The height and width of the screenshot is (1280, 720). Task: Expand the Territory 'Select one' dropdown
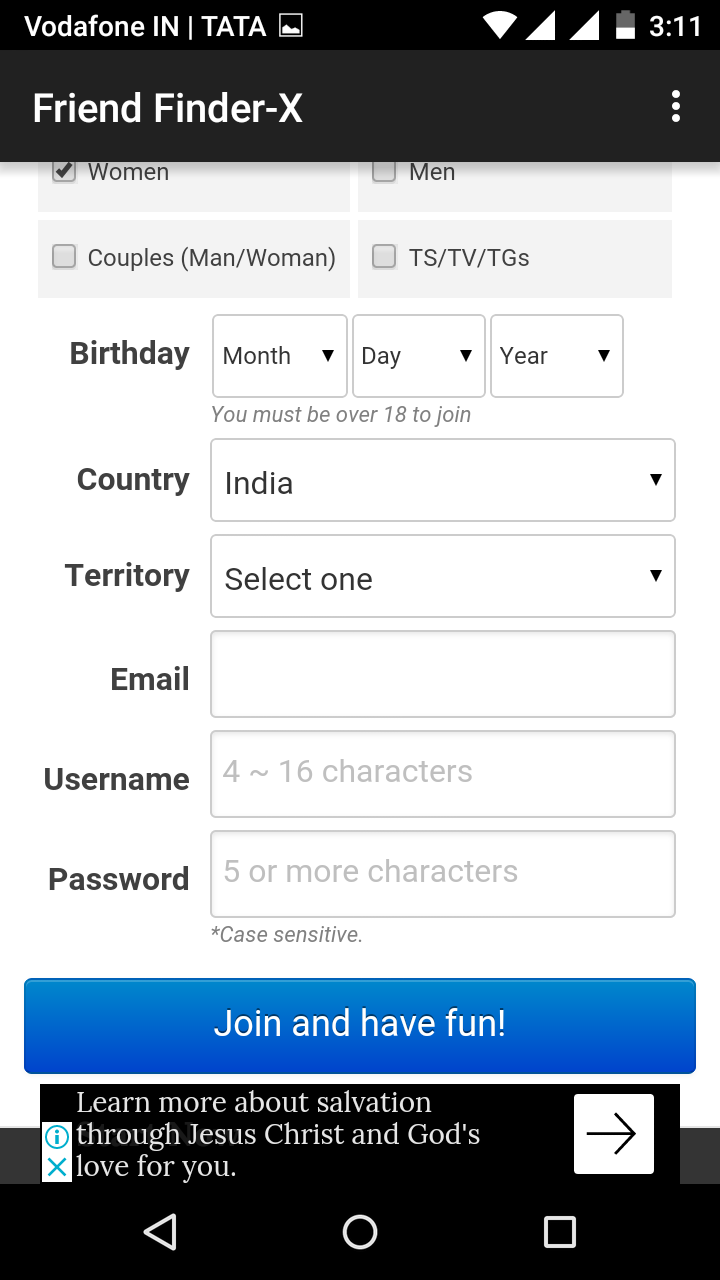point(442,577)
